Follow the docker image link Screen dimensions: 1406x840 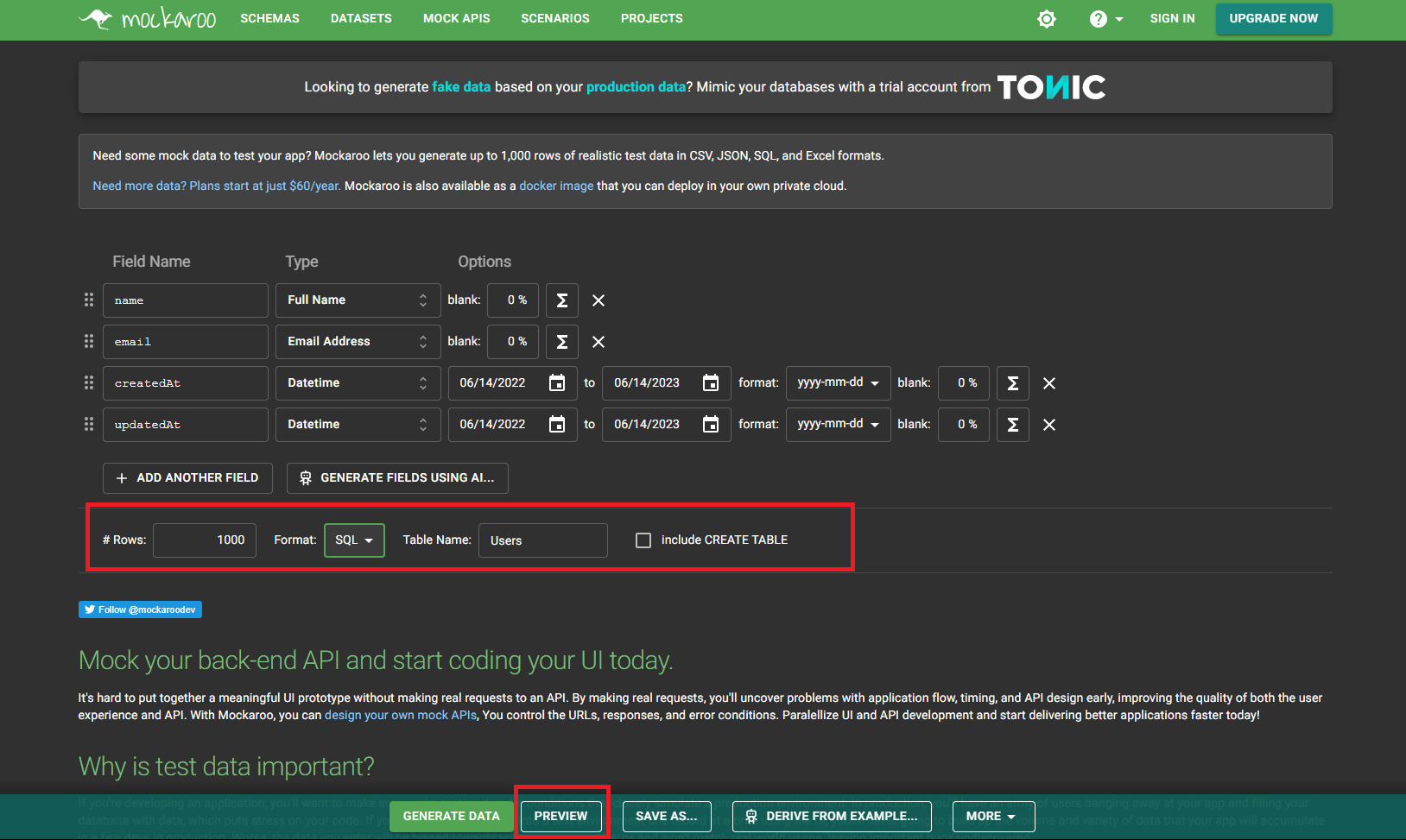point(556,186)
